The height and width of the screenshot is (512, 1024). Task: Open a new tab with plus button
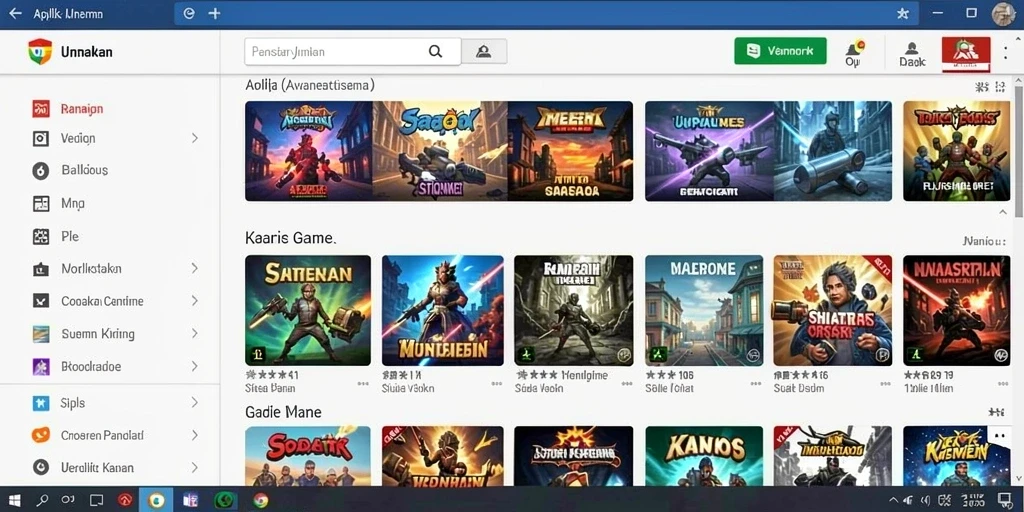pyautogui.click(x=214, y=13)
